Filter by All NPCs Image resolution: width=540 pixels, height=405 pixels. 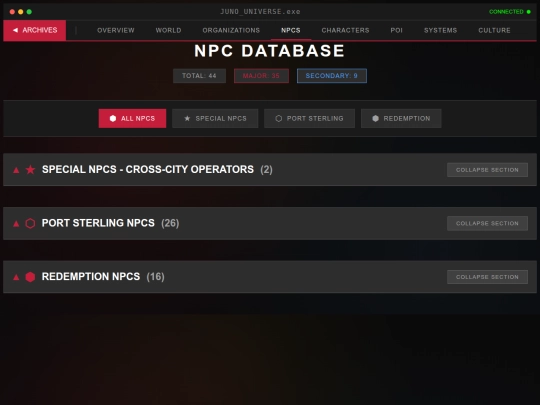132,118
